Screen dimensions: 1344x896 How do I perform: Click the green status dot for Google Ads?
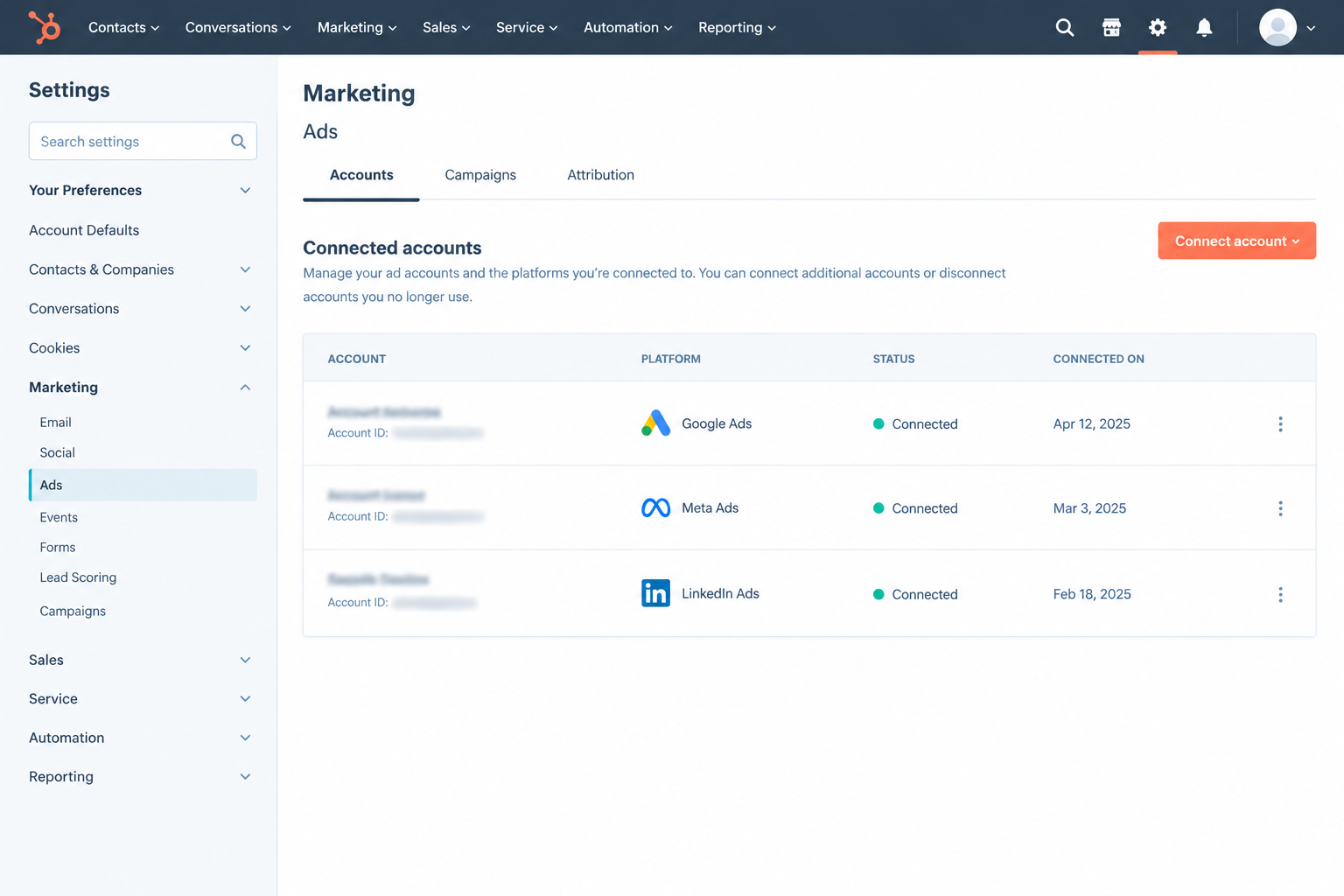(x=878, y=423)
